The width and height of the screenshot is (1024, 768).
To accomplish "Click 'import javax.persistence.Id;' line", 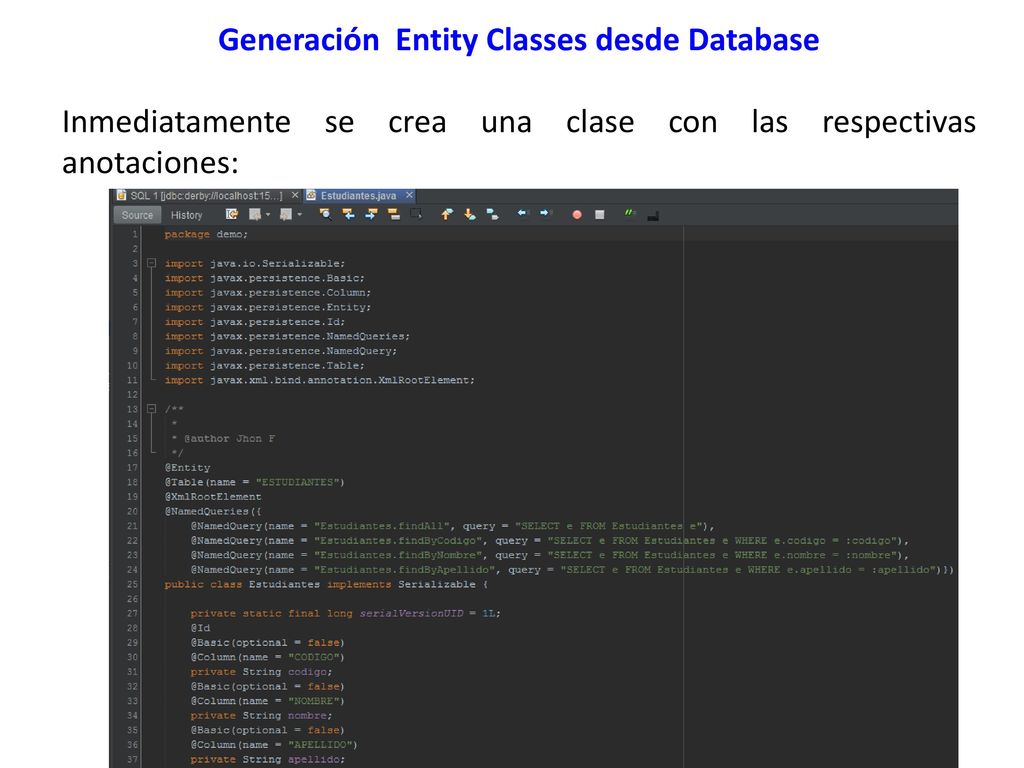I will pyautogui.click(x=255, y=321).
